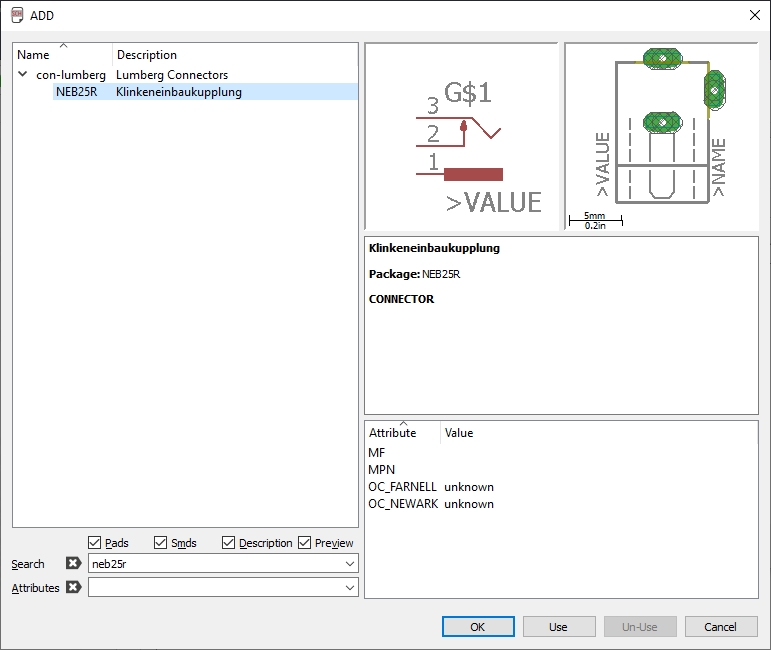The width and height of the screenshot is (771, 650).
Task: Sort by Attribute column header
Action: (403, 433)
